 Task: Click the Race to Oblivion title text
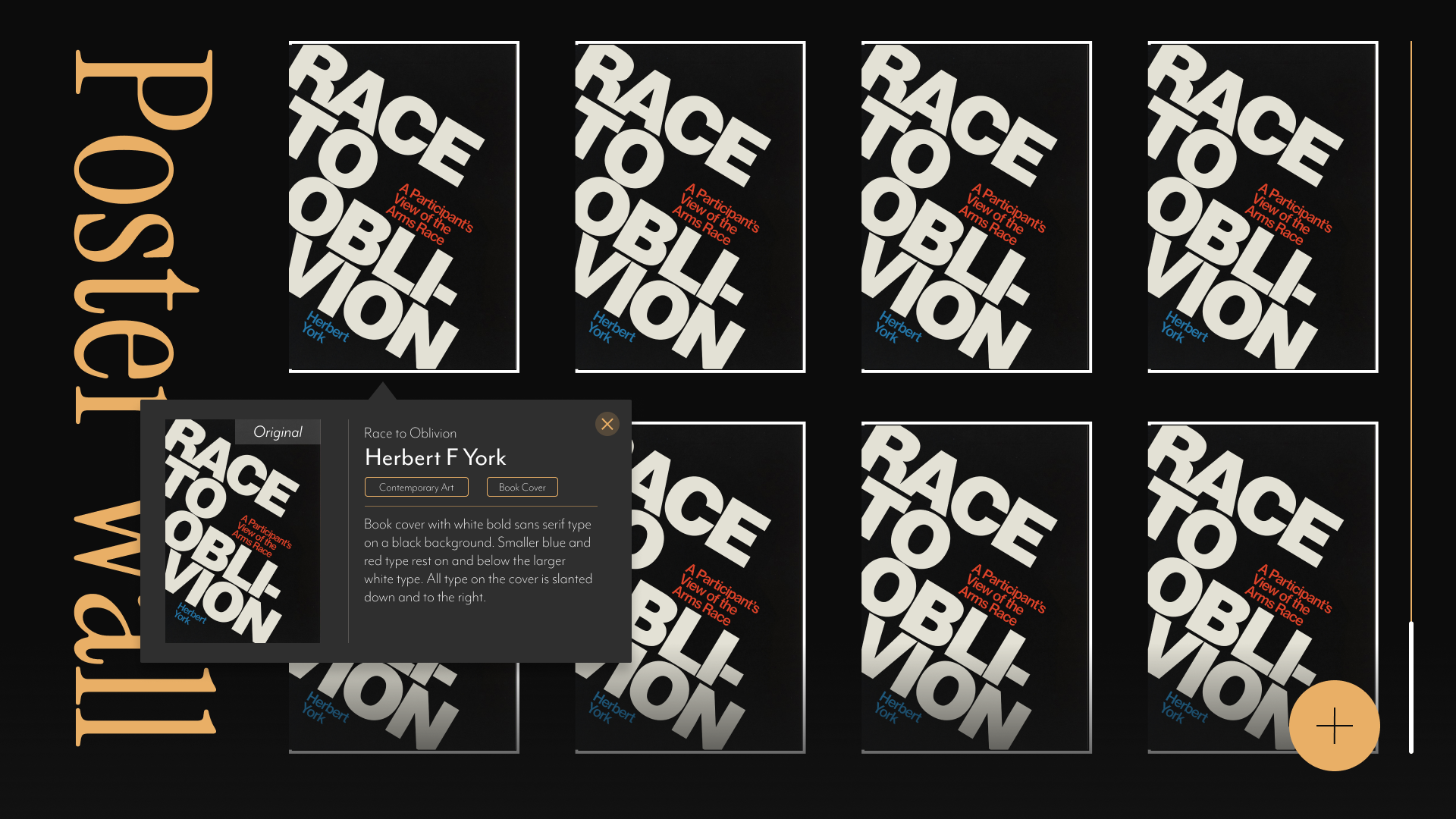coord(409,433)
